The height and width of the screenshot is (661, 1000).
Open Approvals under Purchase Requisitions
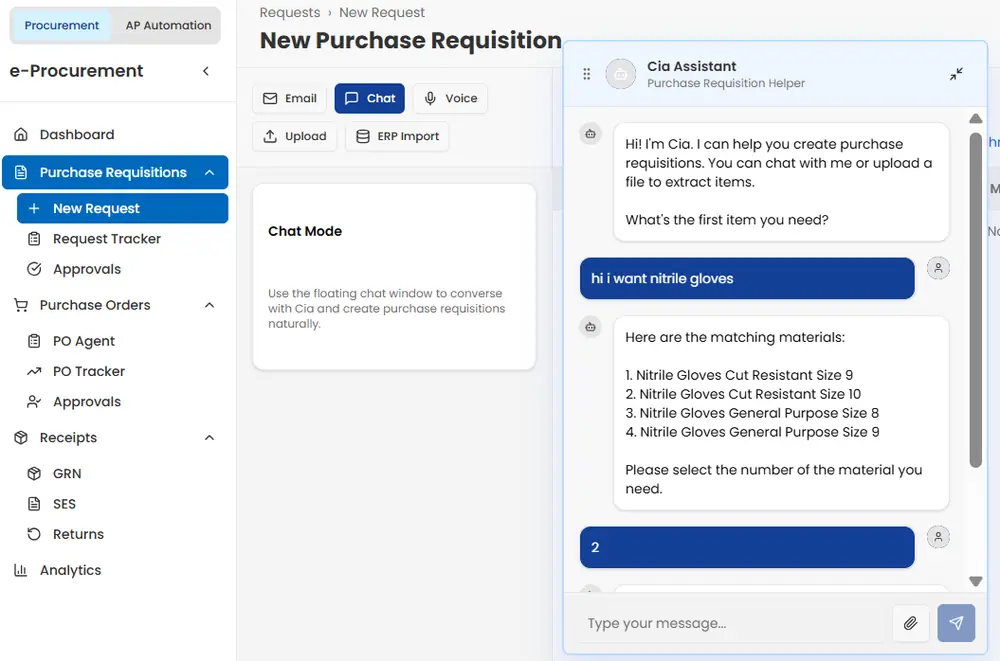point(87,269)
